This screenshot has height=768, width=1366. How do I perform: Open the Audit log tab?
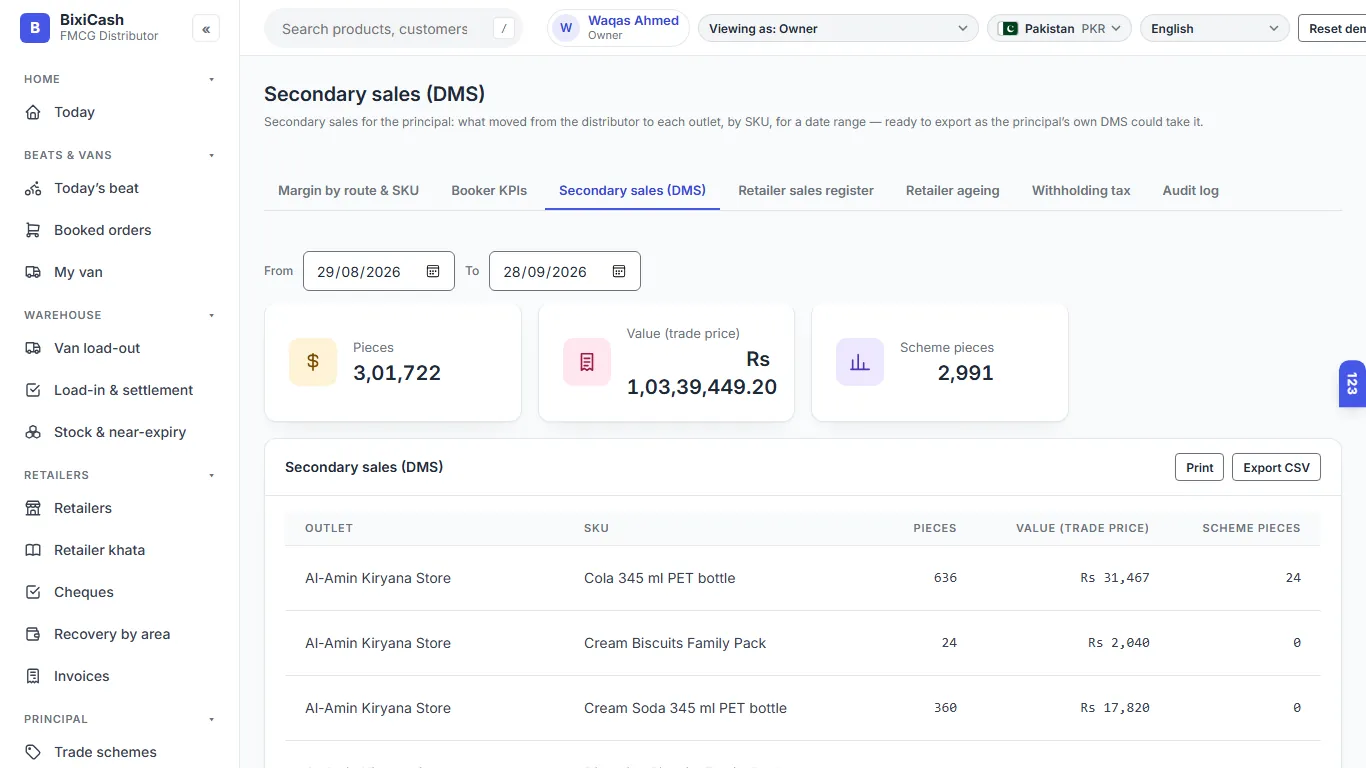1190,190
